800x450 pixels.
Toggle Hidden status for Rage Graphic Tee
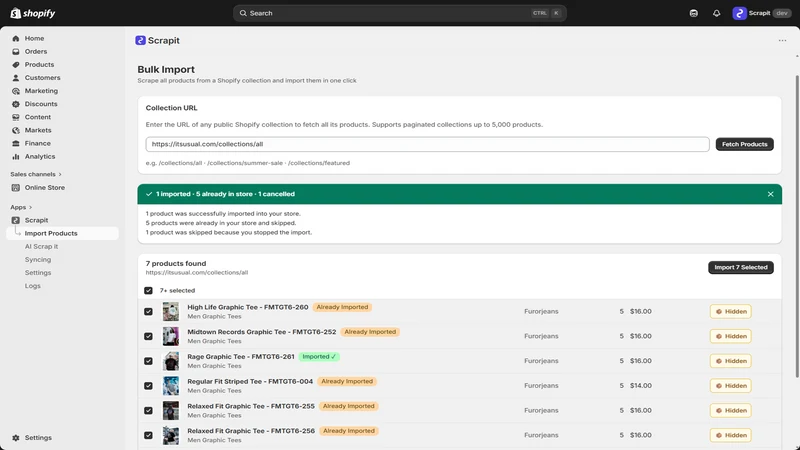(731, 361)
